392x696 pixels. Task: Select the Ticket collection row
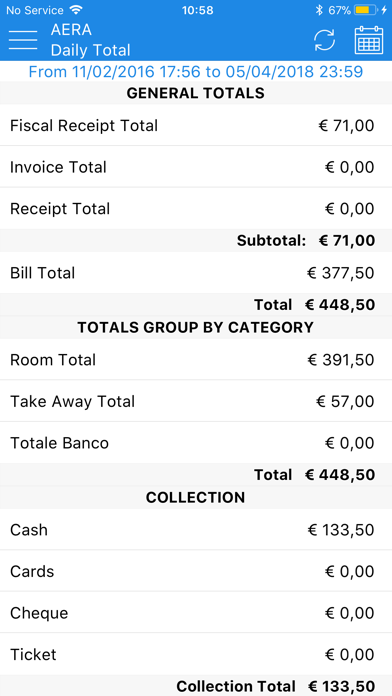pos(196,655)
